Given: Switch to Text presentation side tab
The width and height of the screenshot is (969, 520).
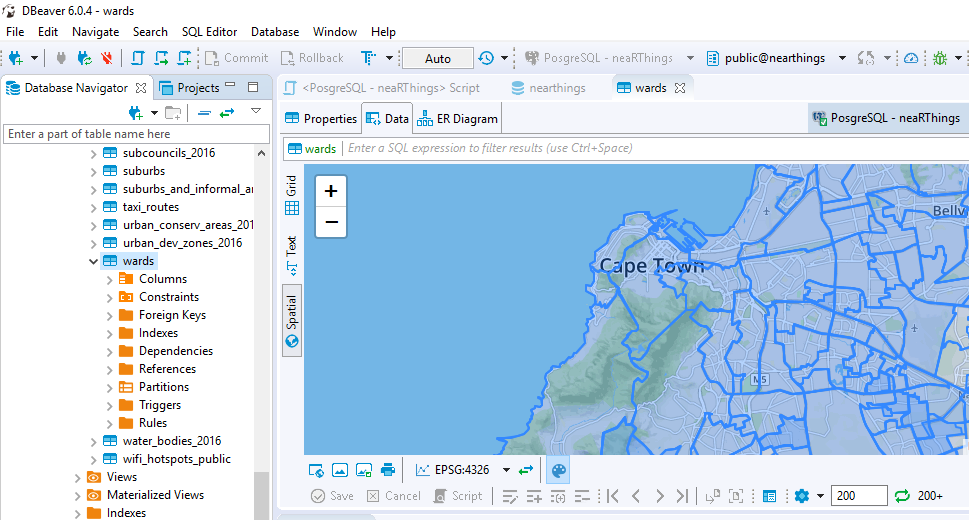Looking at the screenshot, I should (292, 255).
